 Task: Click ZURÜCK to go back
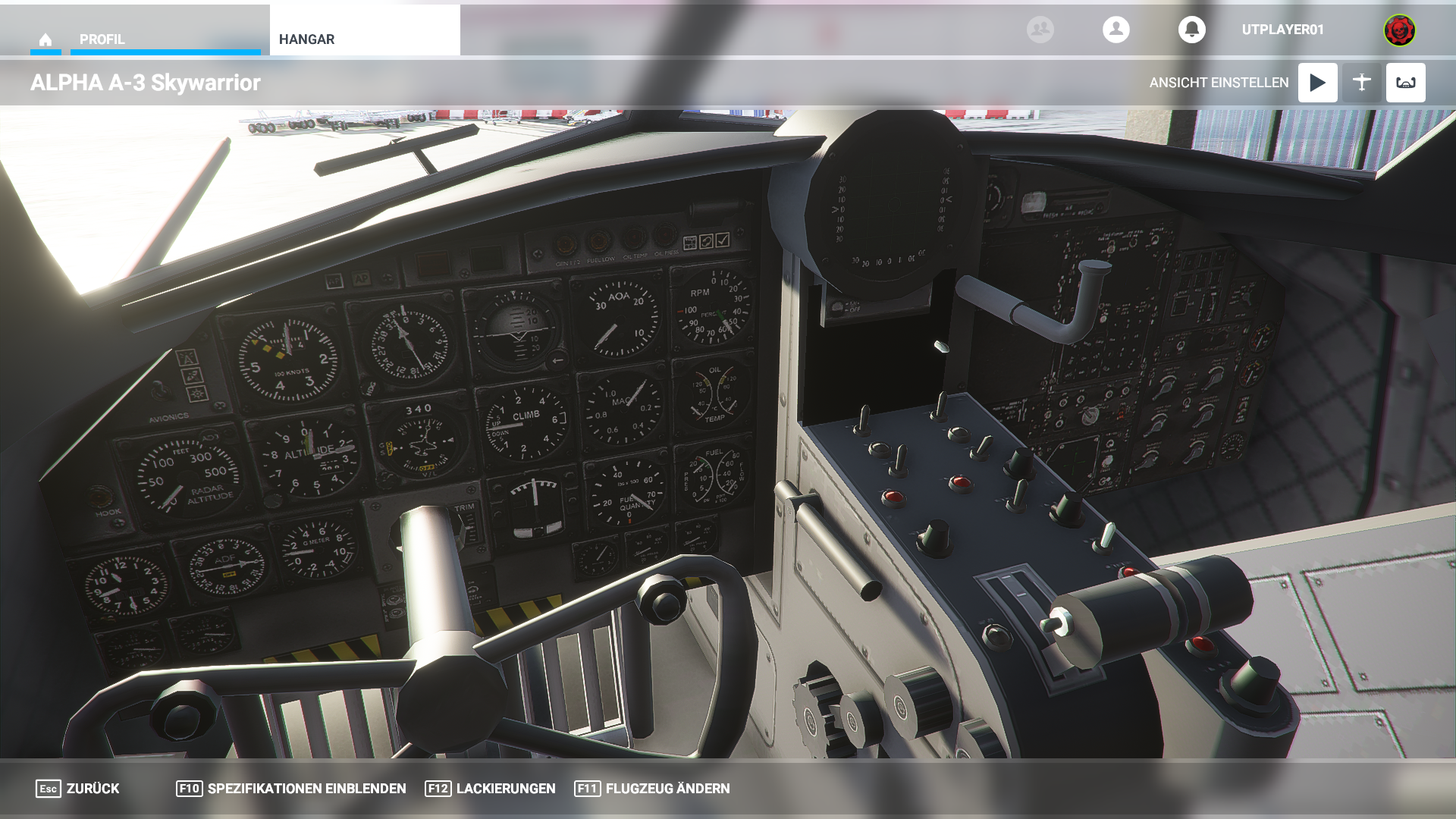point(93,789)
